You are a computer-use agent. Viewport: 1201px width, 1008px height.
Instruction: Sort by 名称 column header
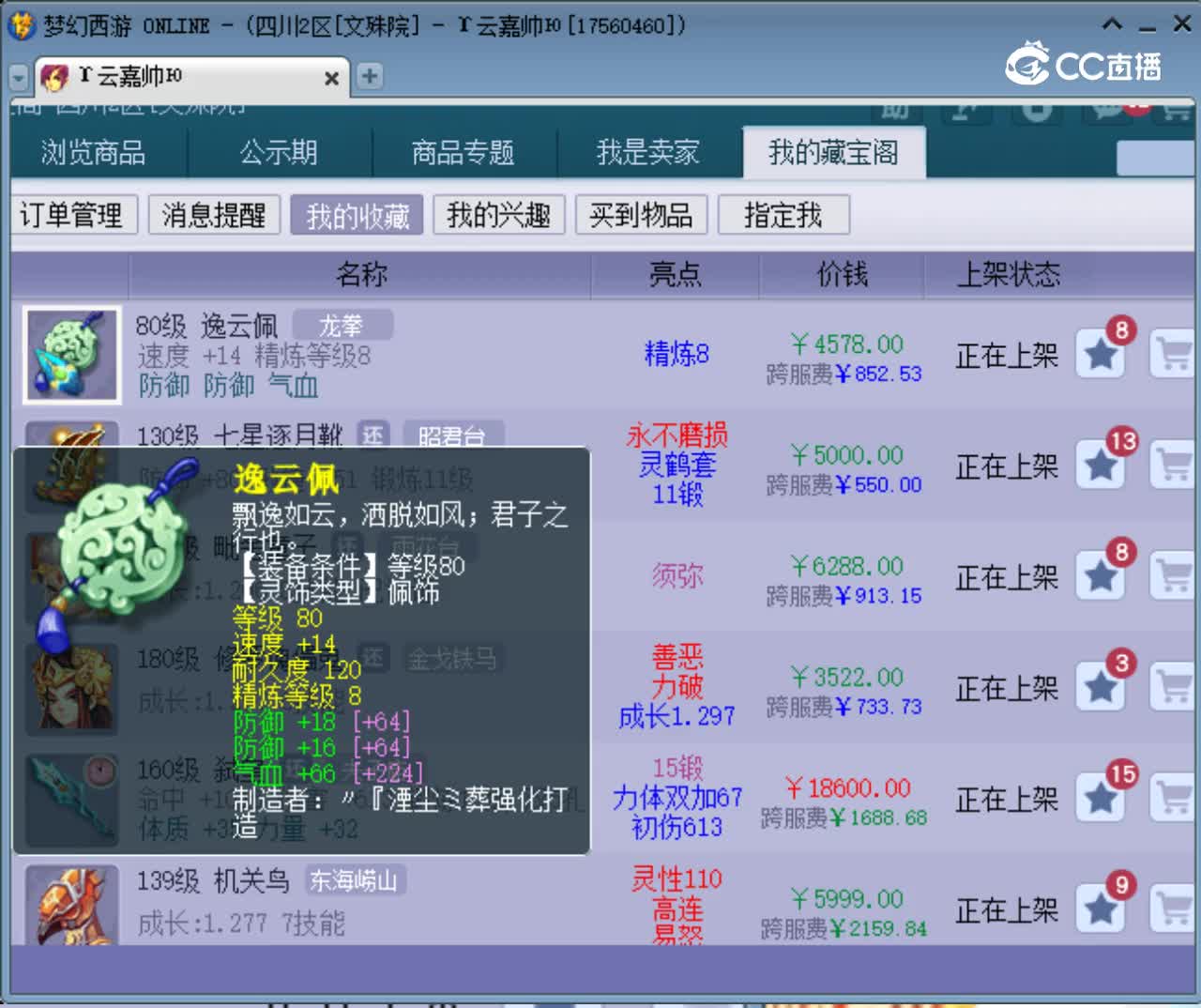(x=361, y=274)
